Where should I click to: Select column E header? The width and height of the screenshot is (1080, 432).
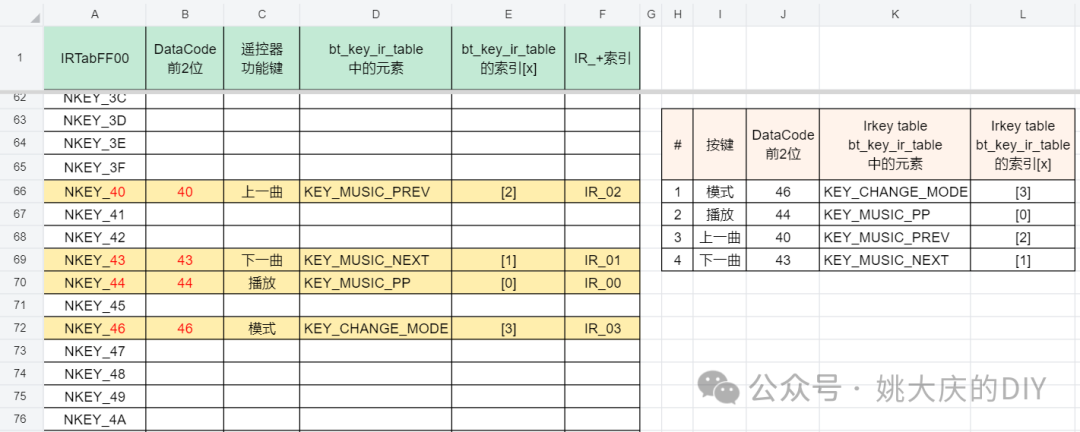508,13
